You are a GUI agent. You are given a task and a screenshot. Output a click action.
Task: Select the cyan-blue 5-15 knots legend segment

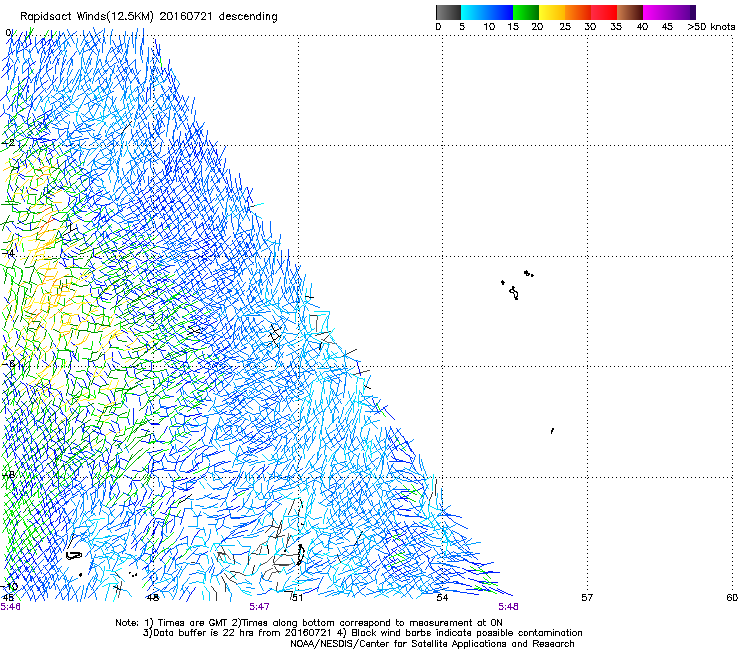[487, 12]
